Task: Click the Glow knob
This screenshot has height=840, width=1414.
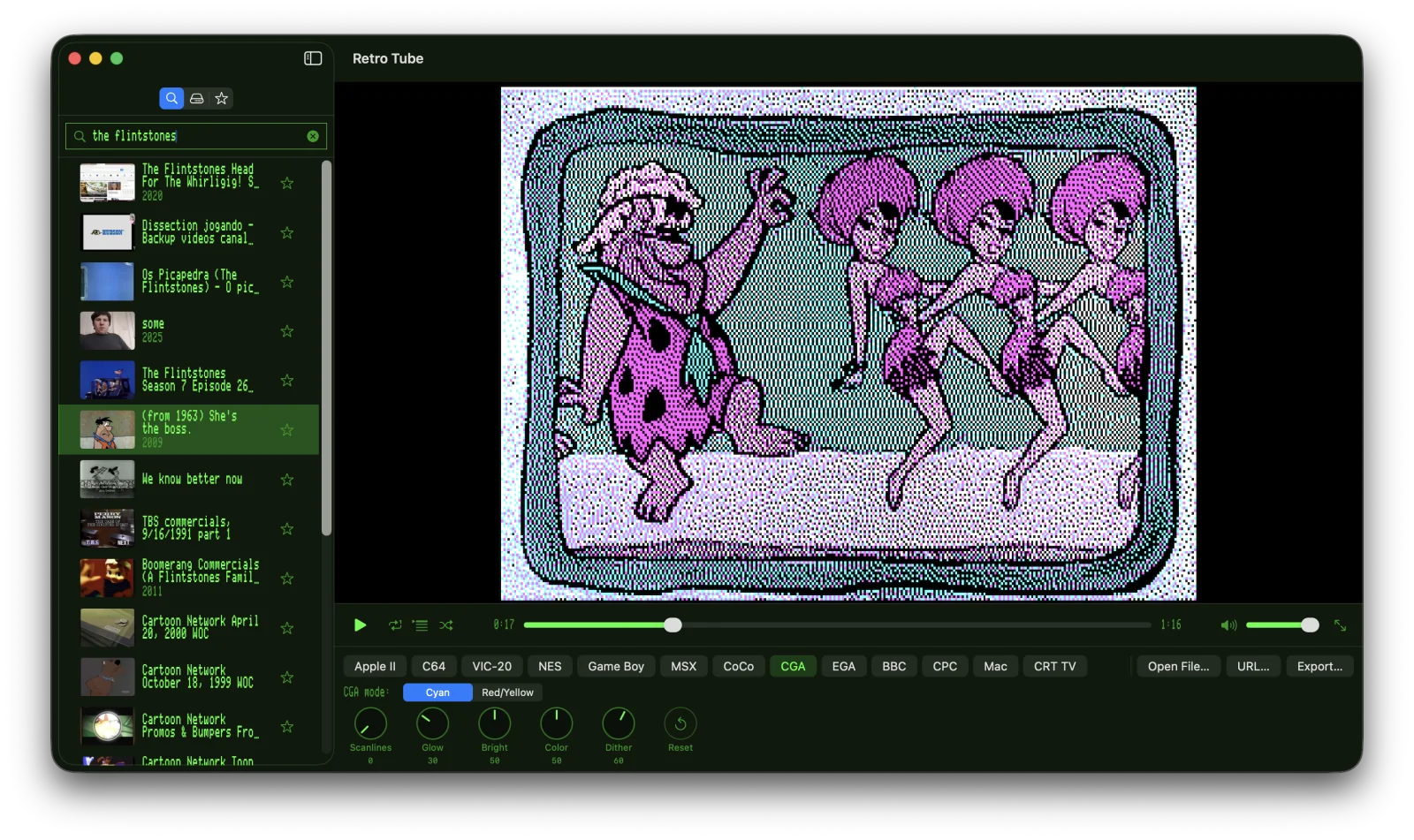Action: point(432,723)
